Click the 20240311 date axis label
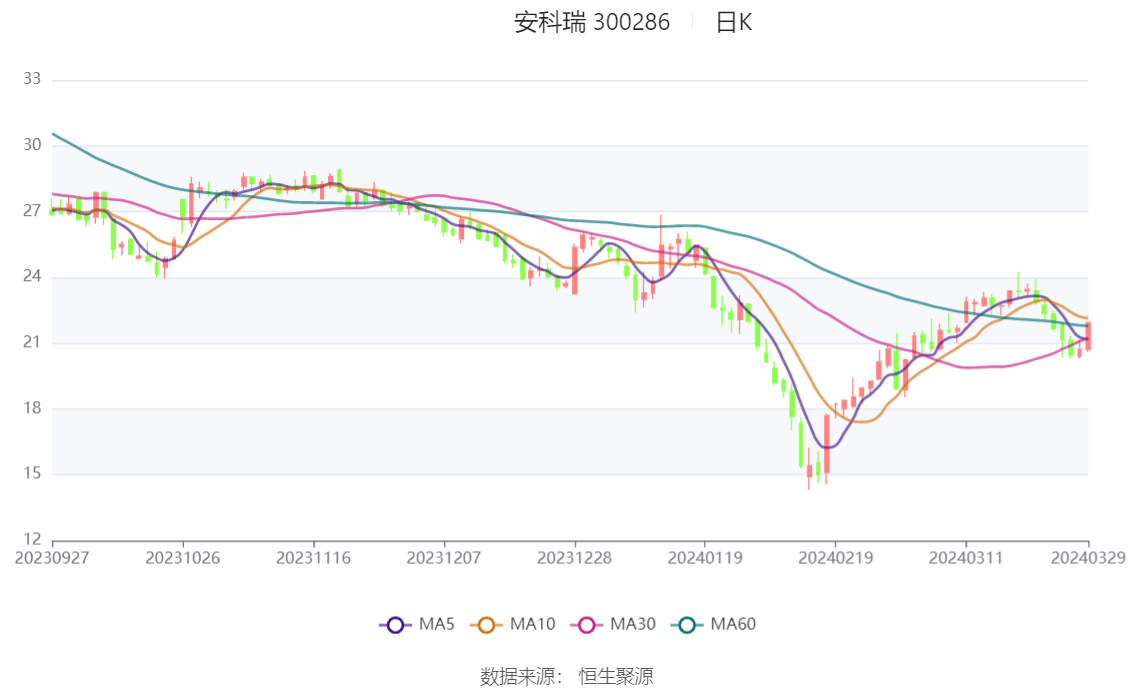 tap(965, 558)
